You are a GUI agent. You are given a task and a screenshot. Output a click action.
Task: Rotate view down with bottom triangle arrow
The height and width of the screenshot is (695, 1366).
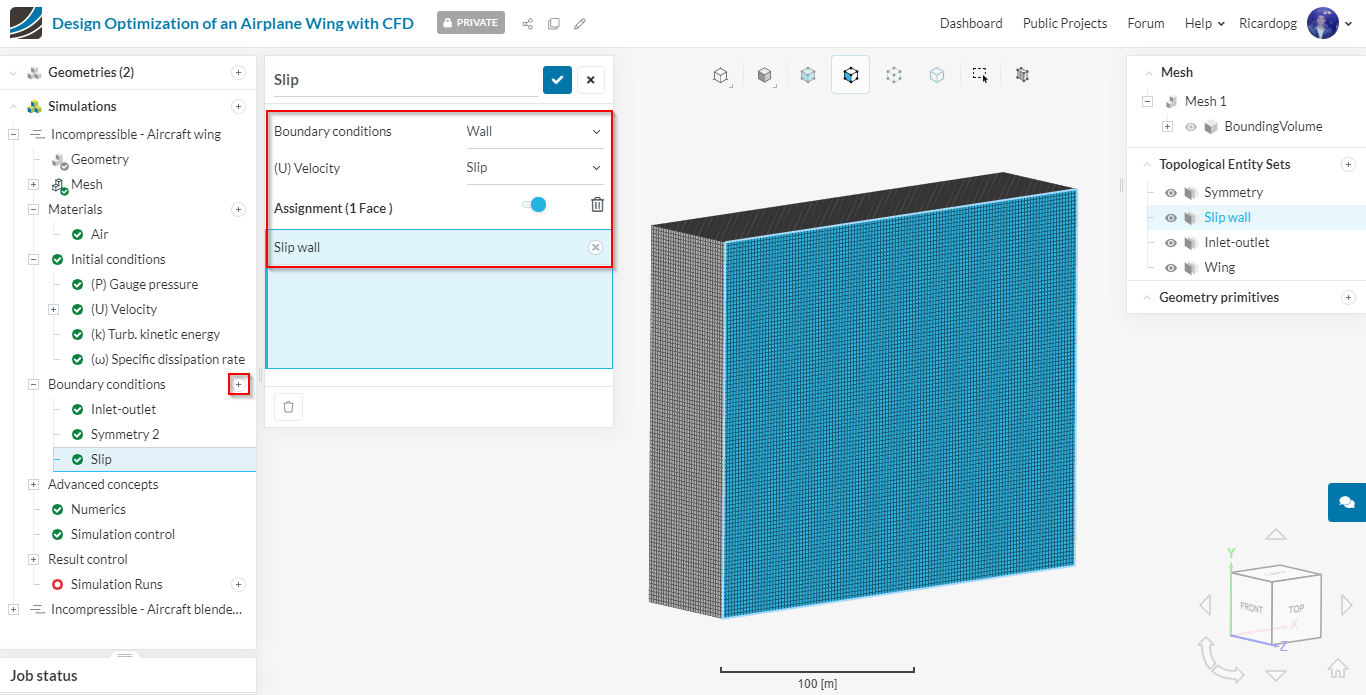(x=1275, y=676)
